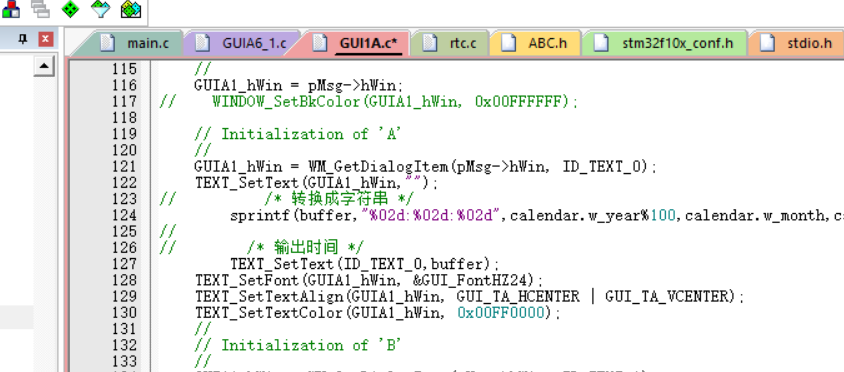The width and height of the screenshot is (844, 372).
Task: Close the side panel with red X
Action: [x=46, y=39]
